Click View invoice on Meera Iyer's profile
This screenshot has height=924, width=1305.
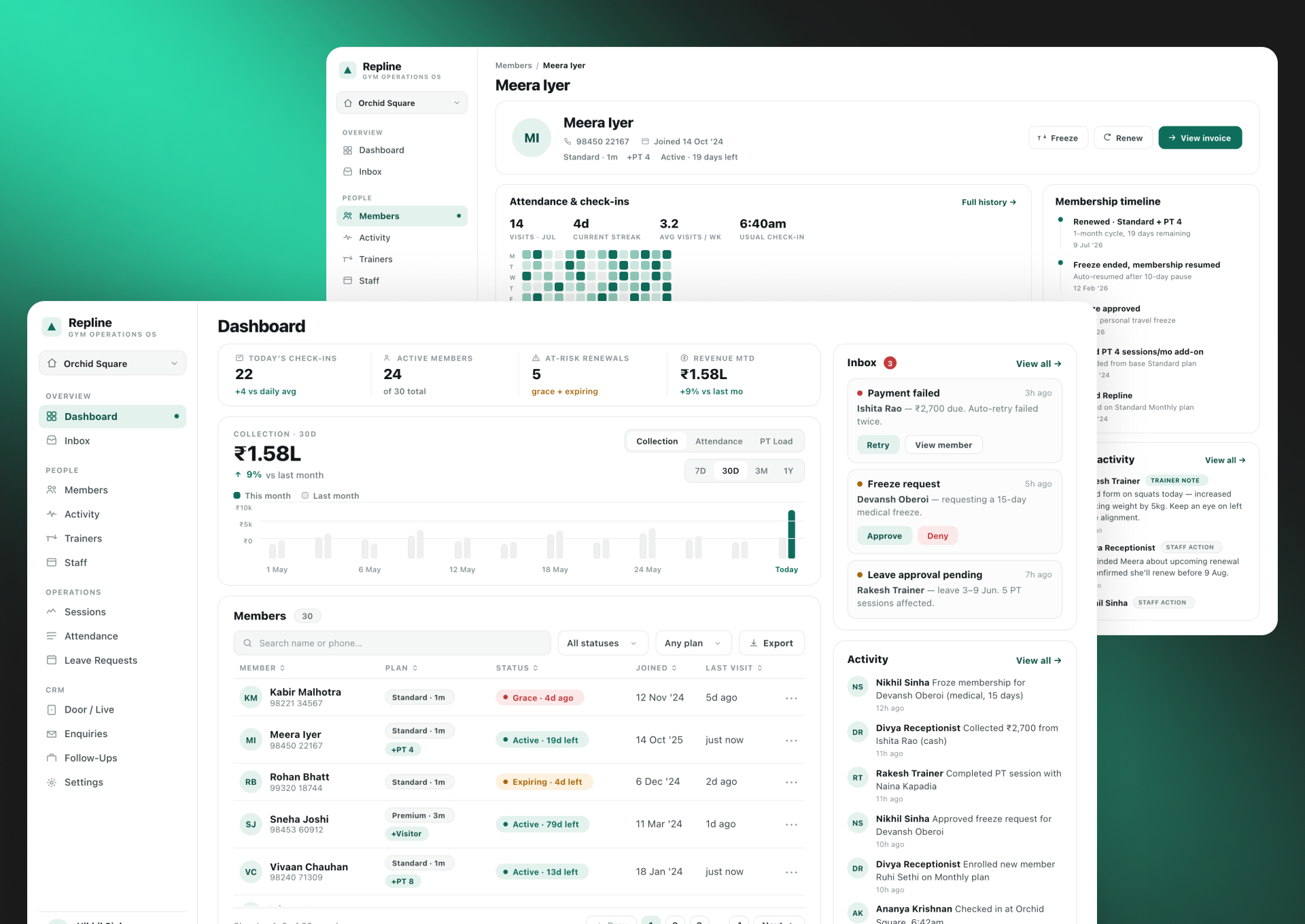click(1200, 138)
